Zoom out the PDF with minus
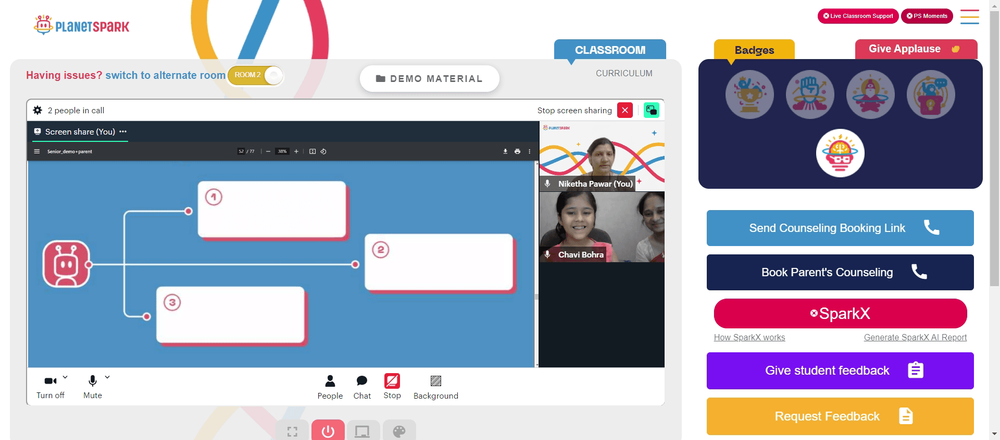Image resolution: width=1000 pixels, height=440 pixels. tap(268, 151)
